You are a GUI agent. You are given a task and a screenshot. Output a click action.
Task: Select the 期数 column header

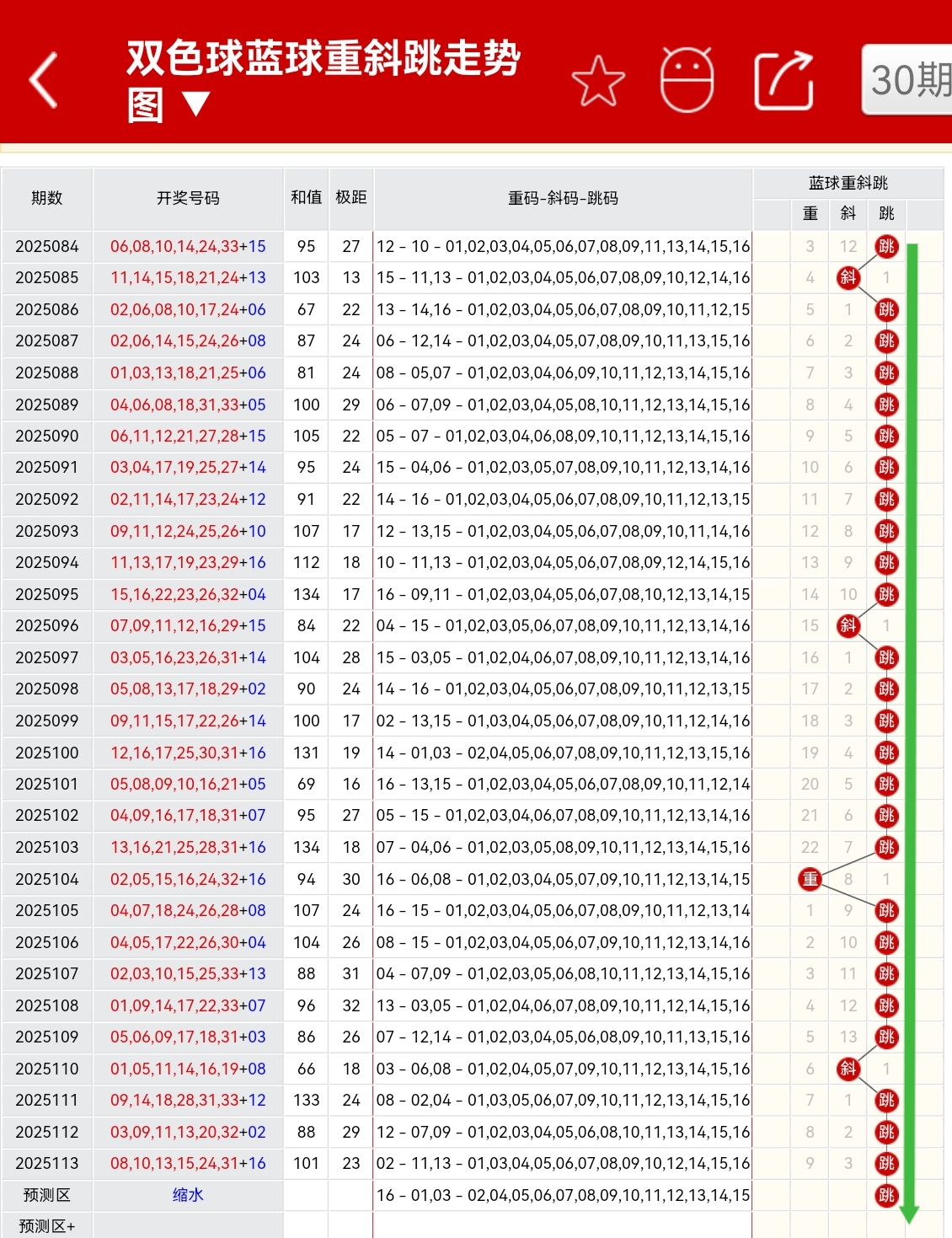click(x=46, y=199)
